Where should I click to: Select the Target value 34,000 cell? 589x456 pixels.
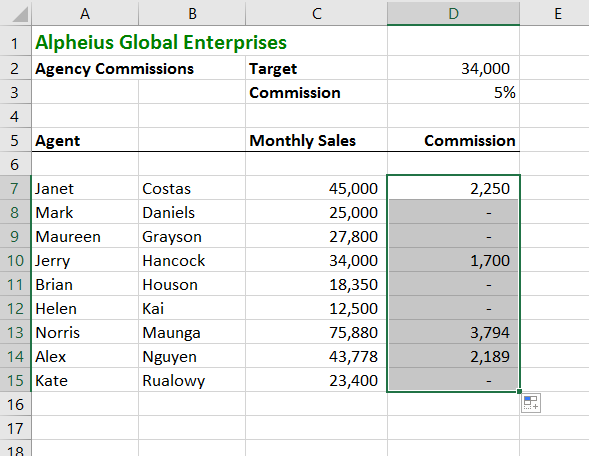coord(453,68)
